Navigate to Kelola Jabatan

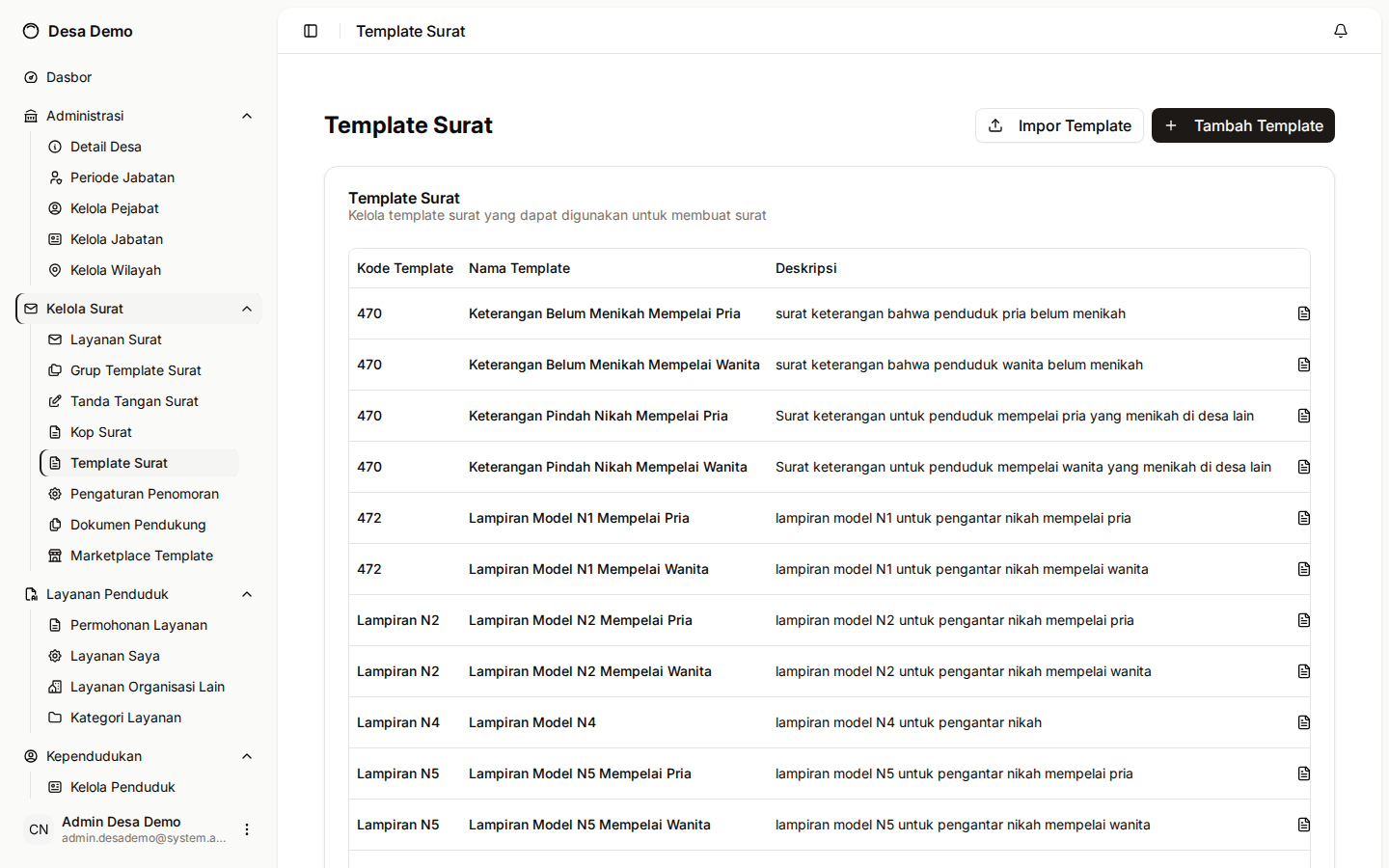(139, 239)
